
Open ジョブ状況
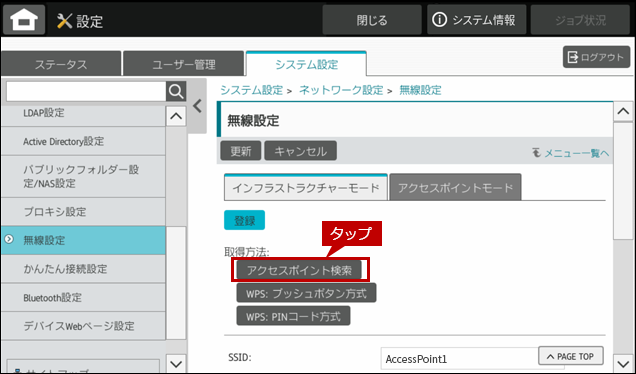click(x=580, y=20)
